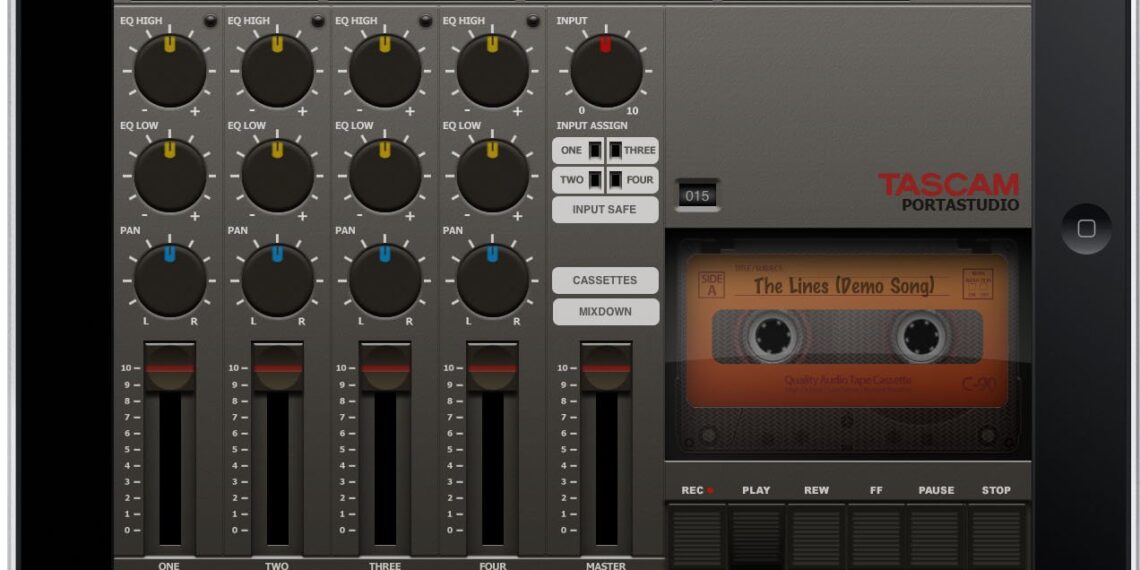Click the EQ LOW knob on channel THREE

click(385, 175)
